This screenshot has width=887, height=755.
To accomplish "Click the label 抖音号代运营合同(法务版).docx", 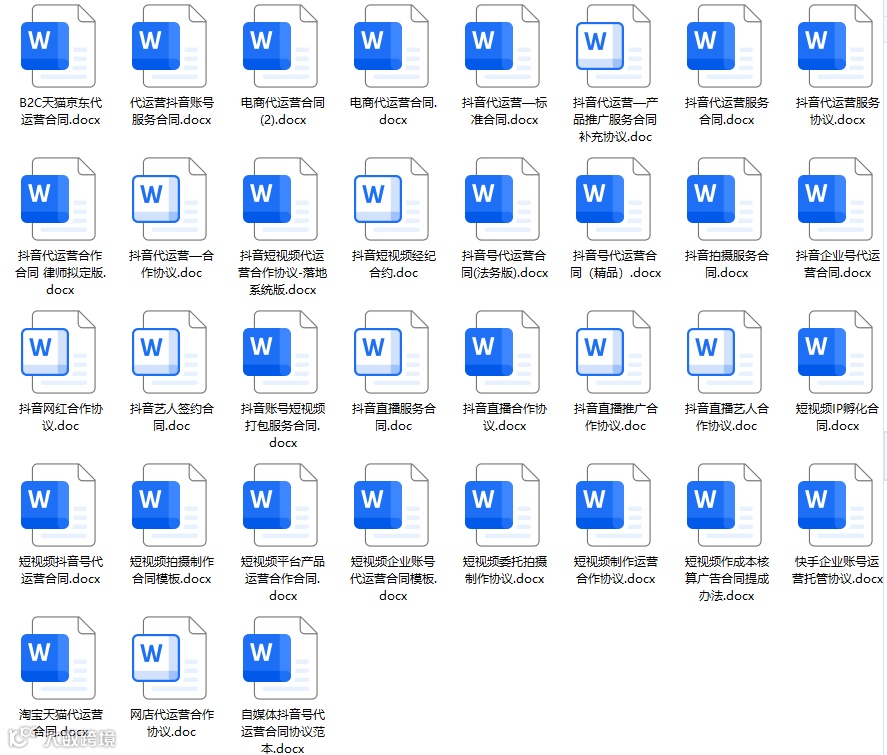I will coord(505,264).
